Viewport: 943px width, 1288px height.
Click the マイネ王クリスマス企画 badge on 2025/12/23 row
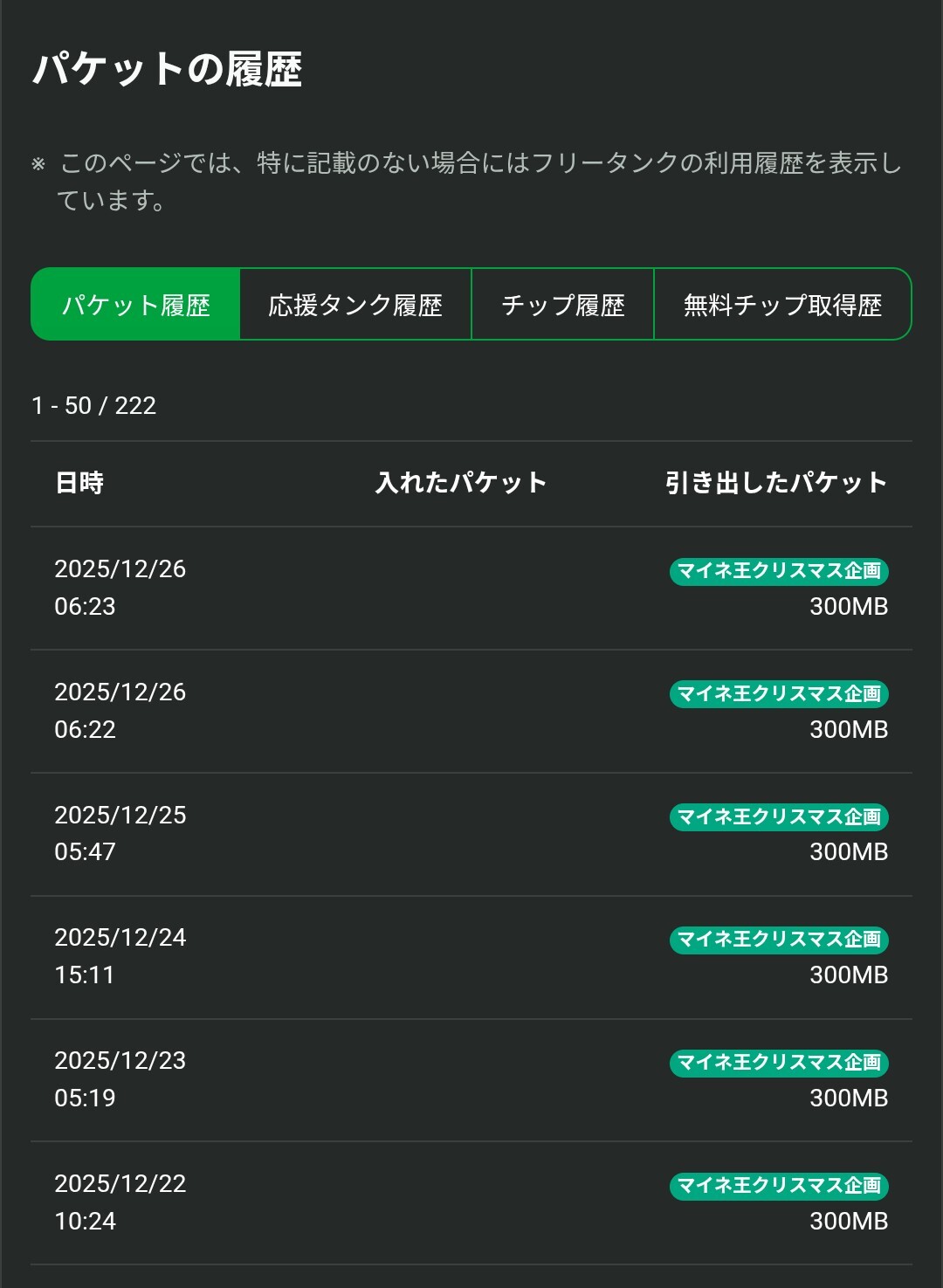779,1063
